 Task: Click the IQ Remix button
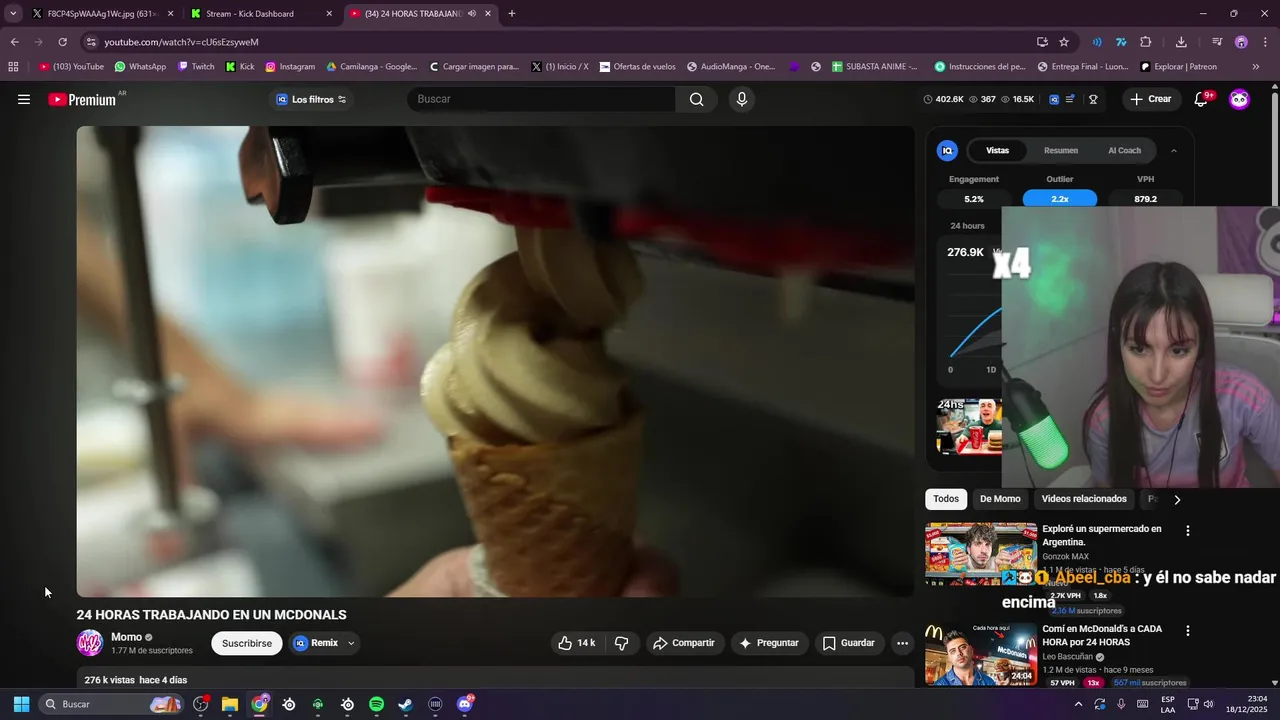(316, 643)
